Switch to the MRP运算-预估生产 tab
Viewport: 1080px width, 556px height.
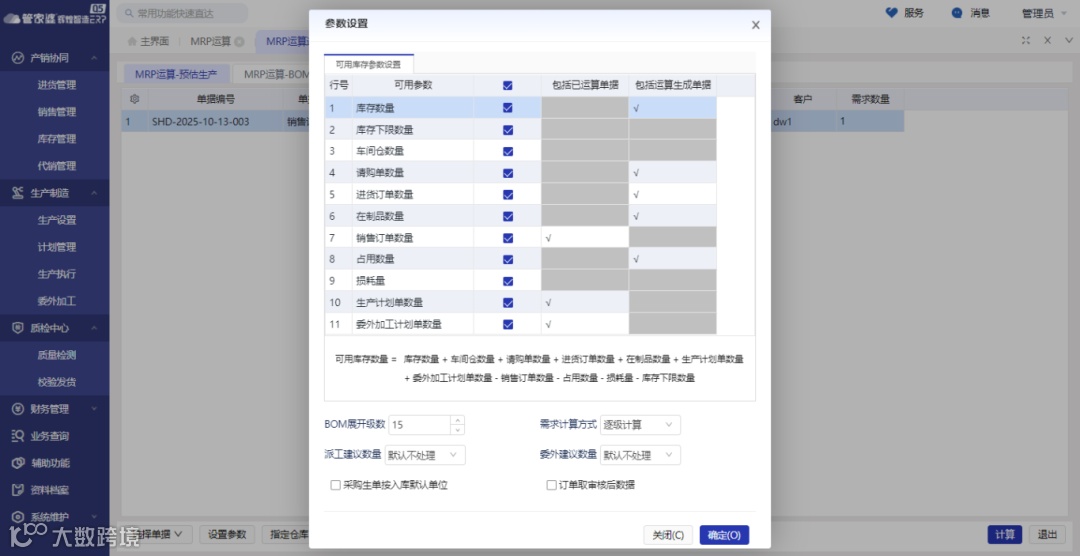[176, 74]
